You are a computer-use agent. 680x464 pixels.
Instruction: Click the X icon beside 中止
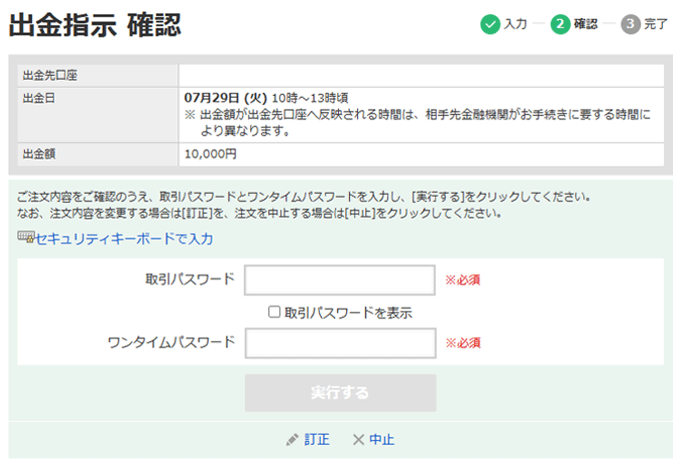(x=357, y=439)
